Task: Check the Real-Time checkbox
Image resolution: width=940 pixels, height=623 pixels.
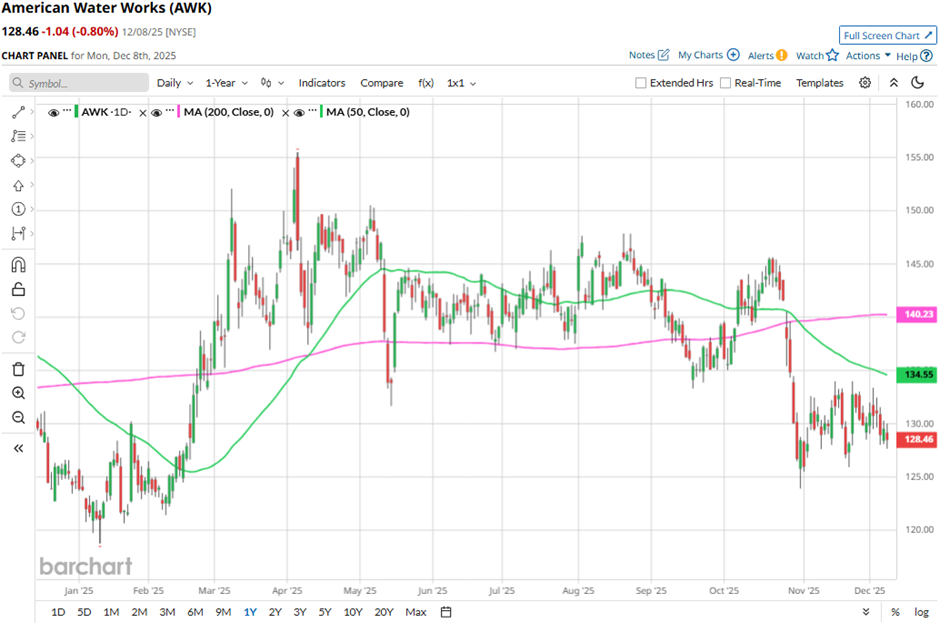Action: pyautogui.click(x=726, y=83)
